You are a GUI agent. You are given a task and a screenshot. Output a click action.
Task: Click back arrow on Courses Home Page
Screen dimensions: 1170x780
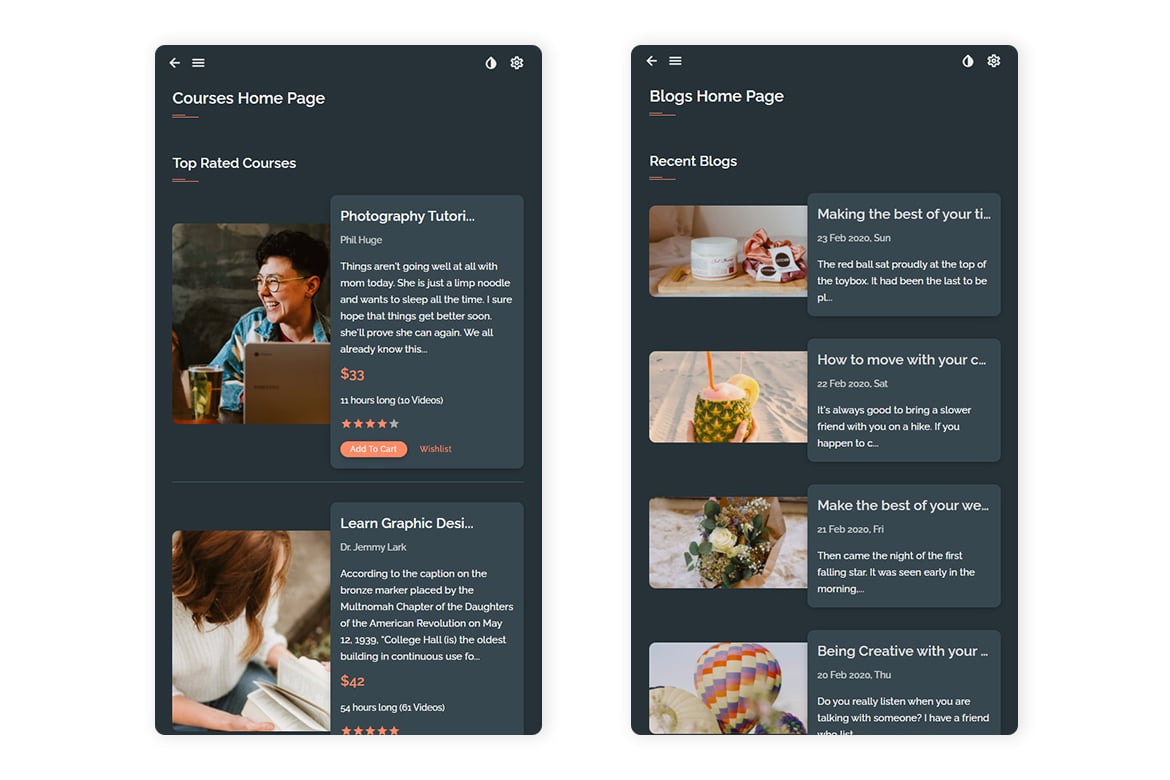175,63
